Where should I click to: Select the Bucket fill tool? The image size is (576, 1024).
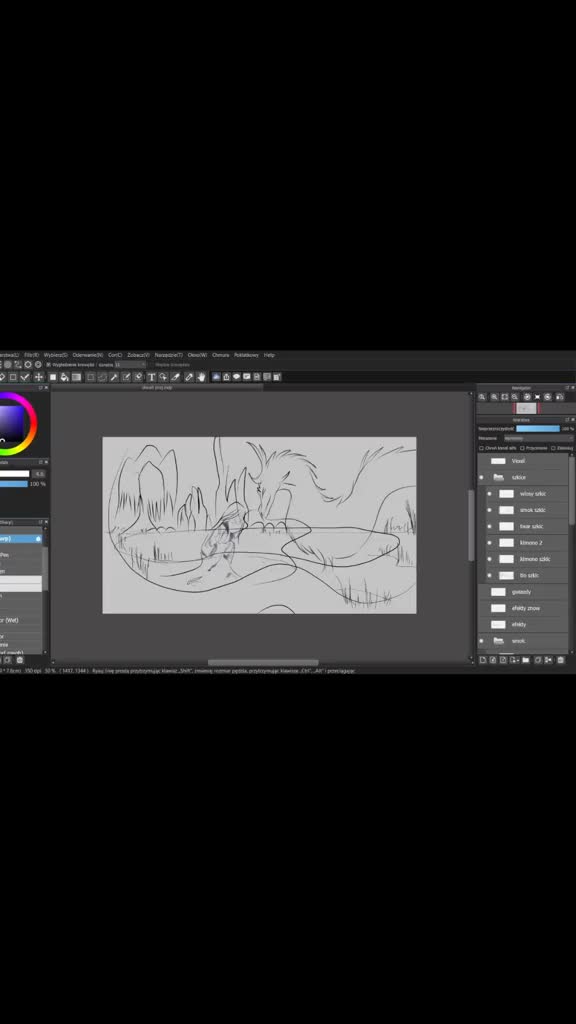click(x=65, y=377)
